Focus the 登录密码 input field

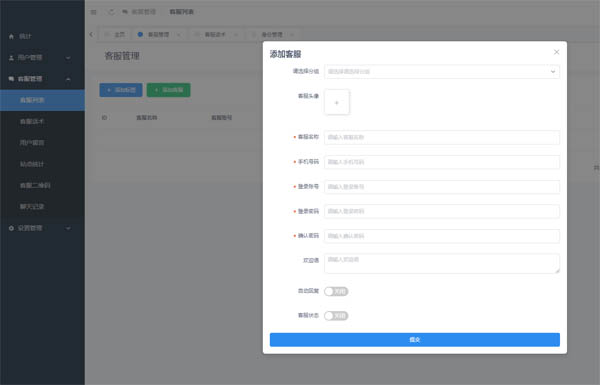coord(442,211)
